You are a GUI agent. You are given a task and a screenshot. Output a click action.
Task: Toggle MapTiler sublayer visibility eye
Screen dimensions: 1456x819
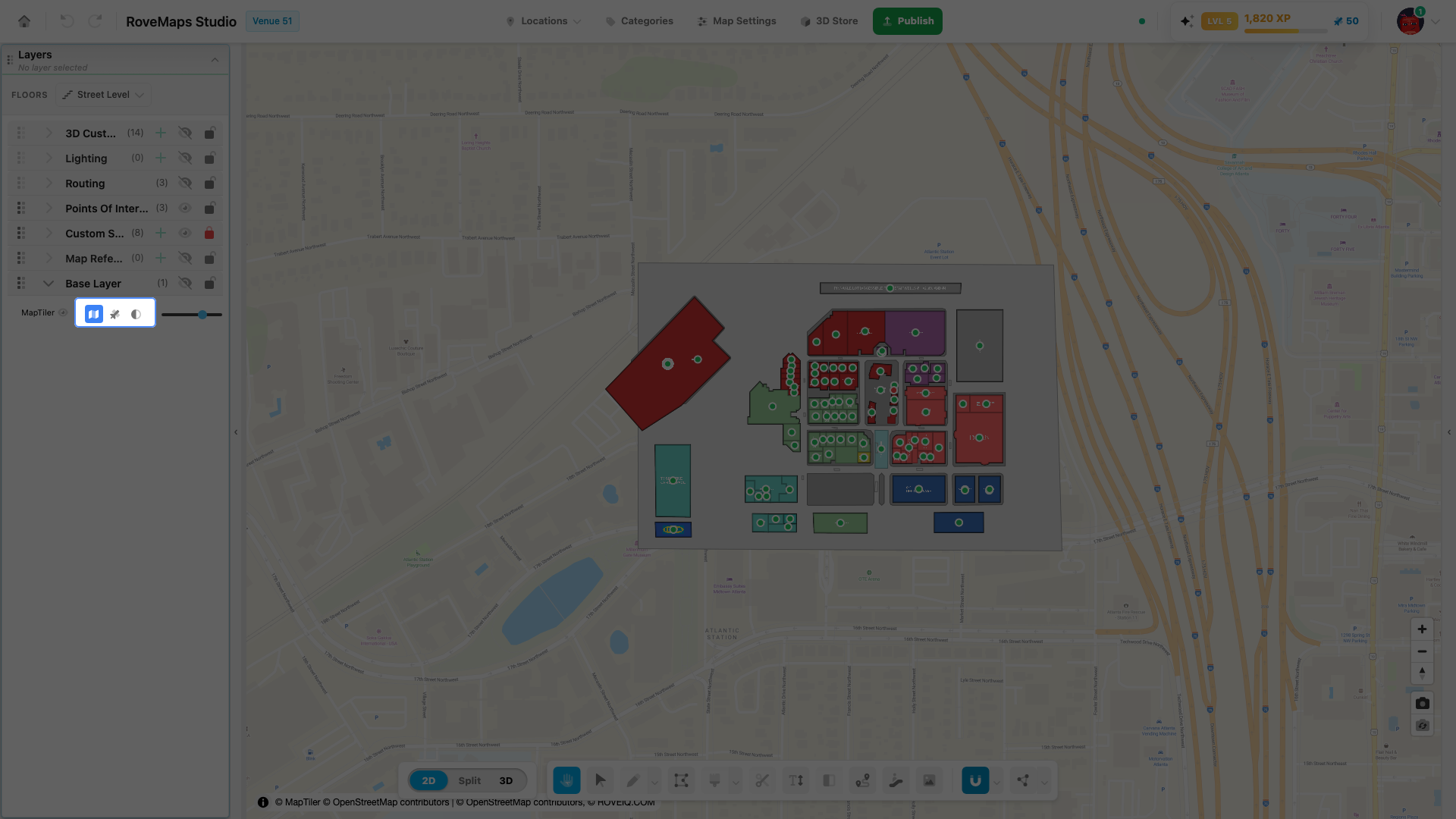(x=63, y=313)
